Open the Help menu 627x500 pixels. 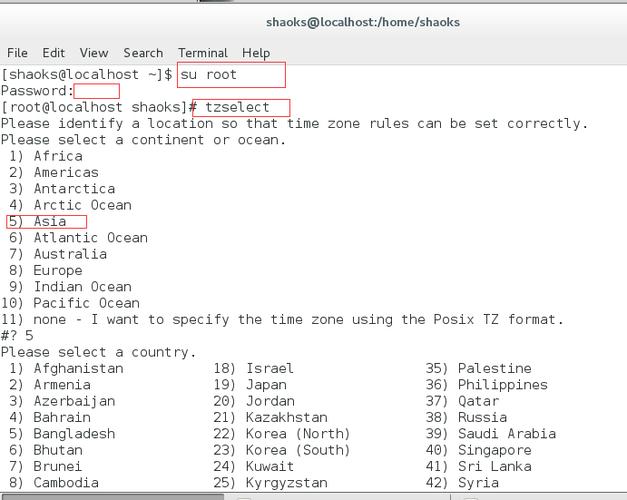(x=256, y=53)
